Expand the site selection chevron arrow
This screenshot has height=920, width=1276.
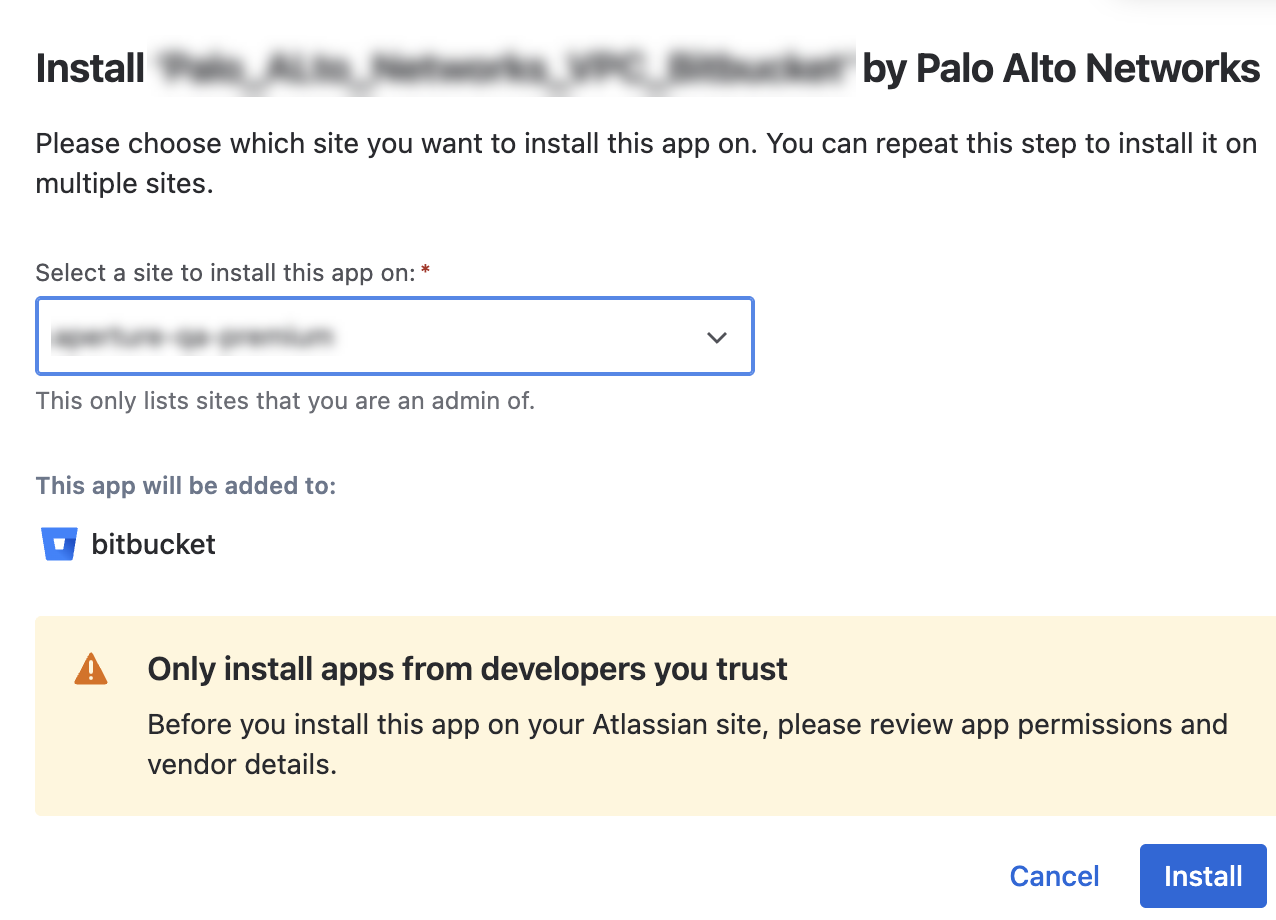(716, 337)
